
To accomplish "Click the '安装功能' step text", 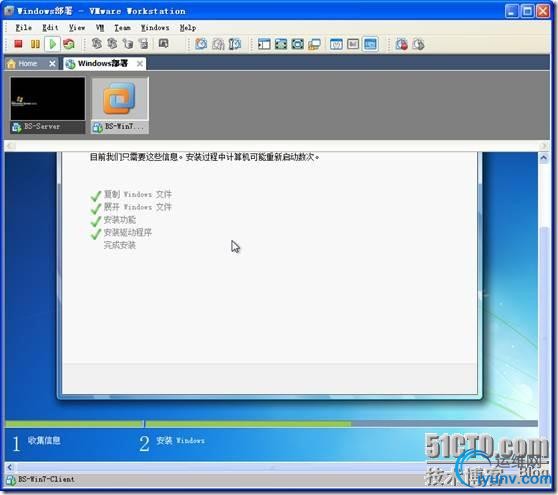I will pos(120,220).
